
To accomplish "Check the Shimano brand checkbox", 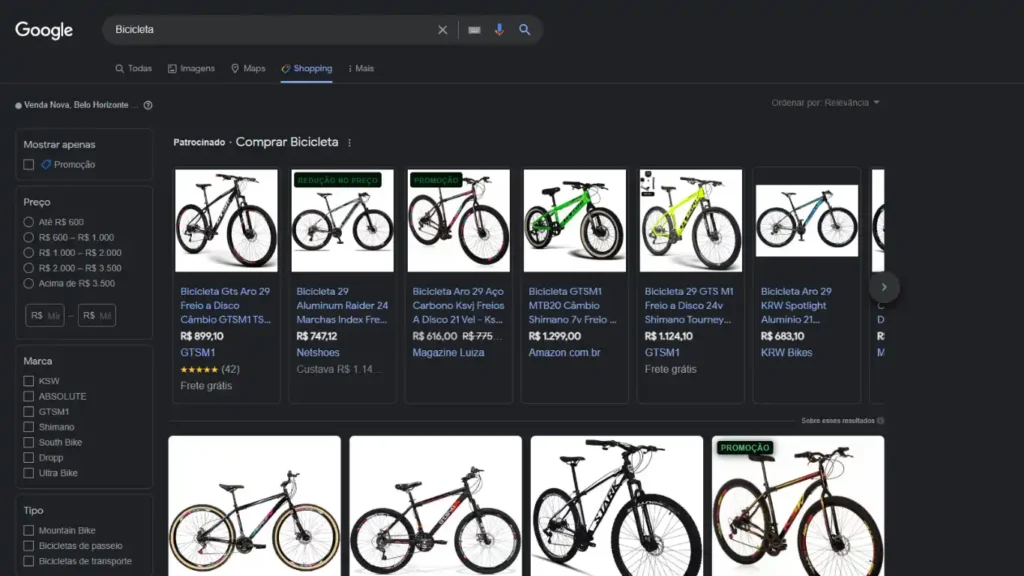I will pos(29,427).
